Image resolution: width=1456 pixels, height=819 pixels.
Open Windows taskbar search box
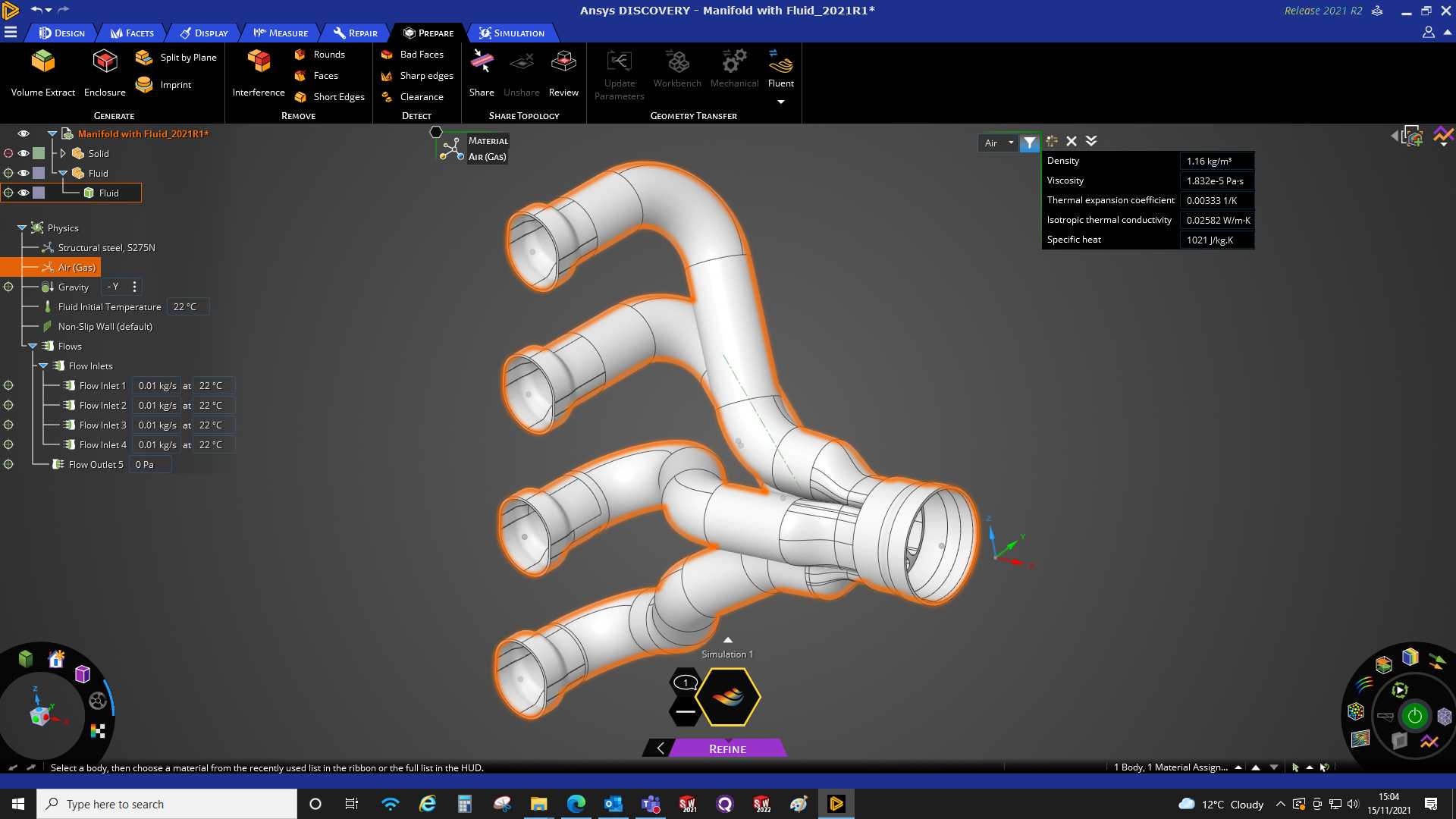pyautogui.click(x=167, y=804)
